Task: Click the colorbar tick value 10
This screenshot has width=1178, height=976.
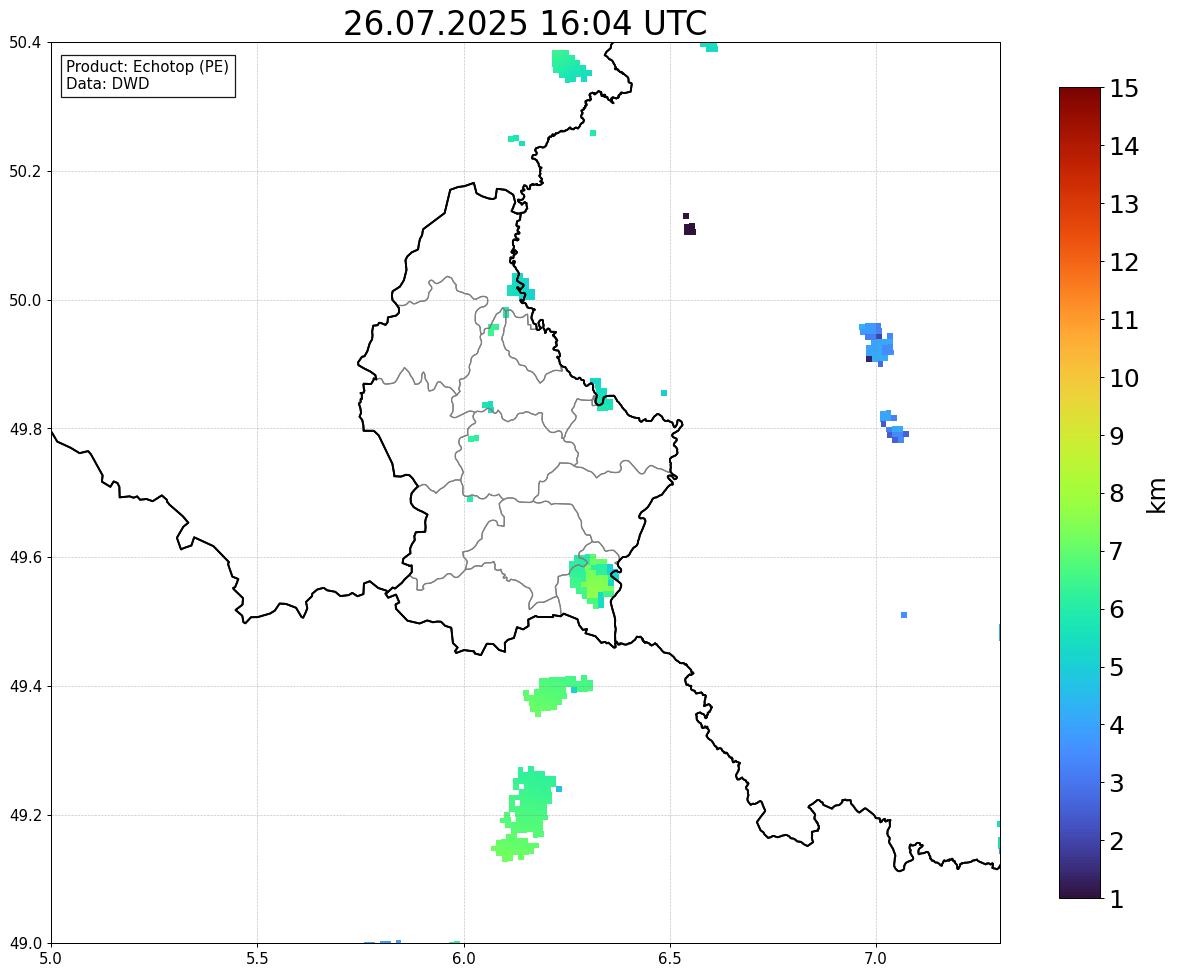Action: click(1124, 378)
